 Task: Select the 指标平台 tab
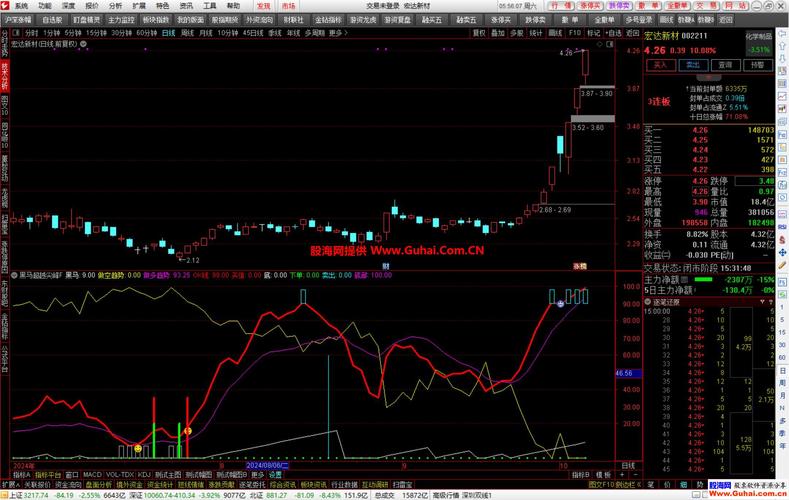pos(48,475)
